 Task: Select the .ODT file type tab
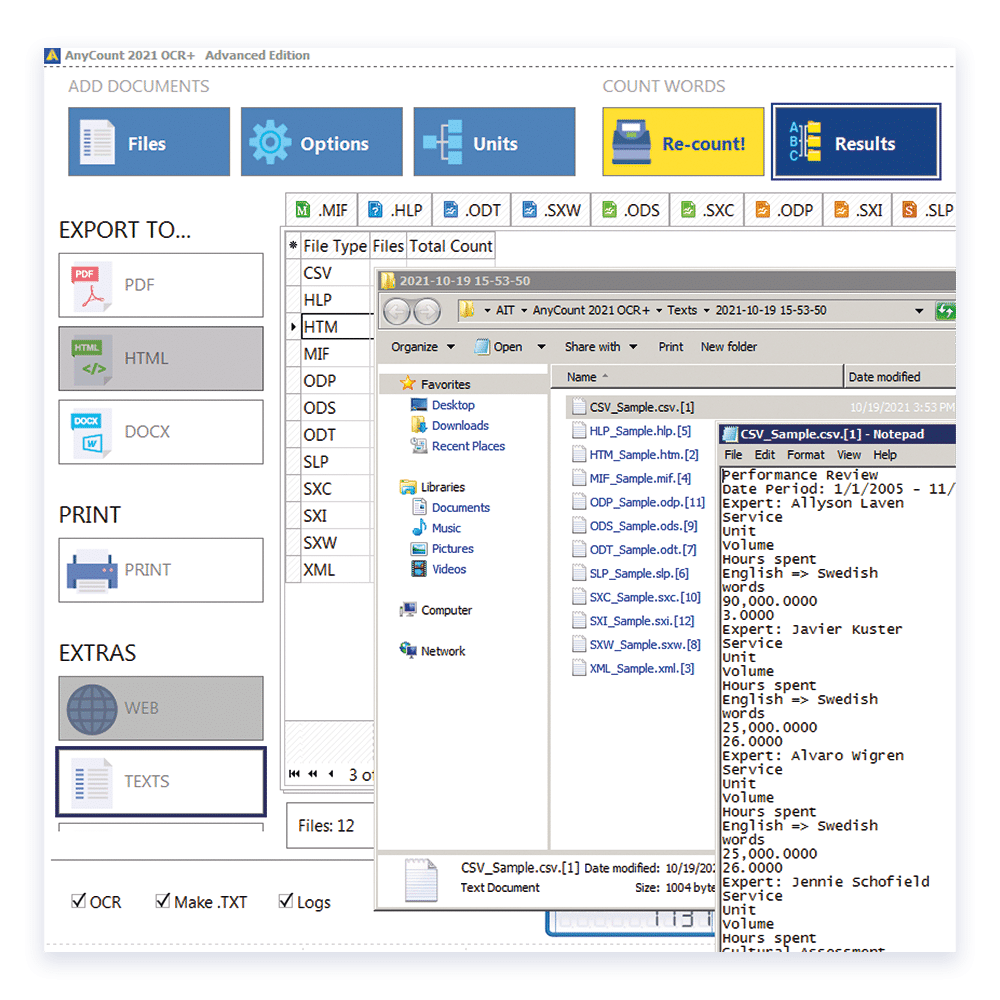pos(473,210)
